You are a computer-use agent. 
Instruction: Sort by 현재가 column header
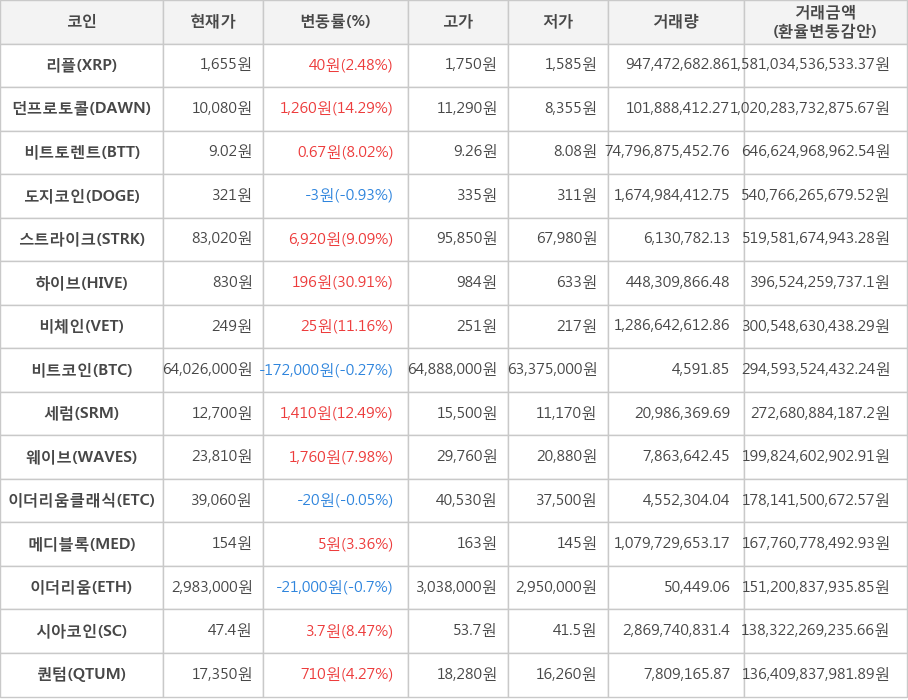213,22
